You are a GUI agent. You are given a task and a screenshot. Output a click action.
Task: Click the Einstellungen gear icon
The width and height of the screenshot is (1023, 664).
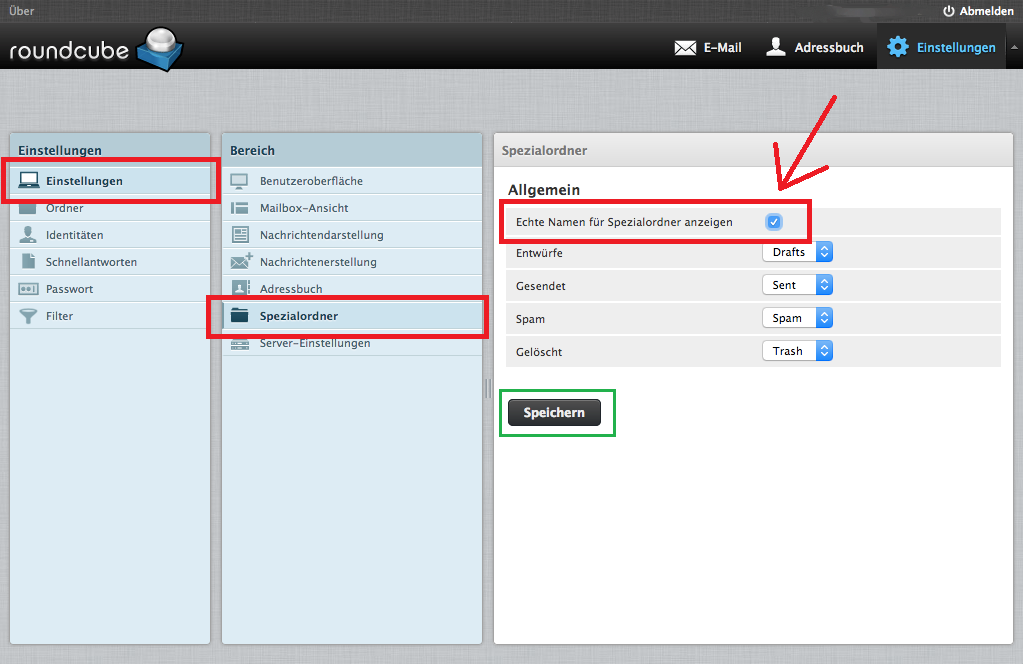tap(898, 47)
